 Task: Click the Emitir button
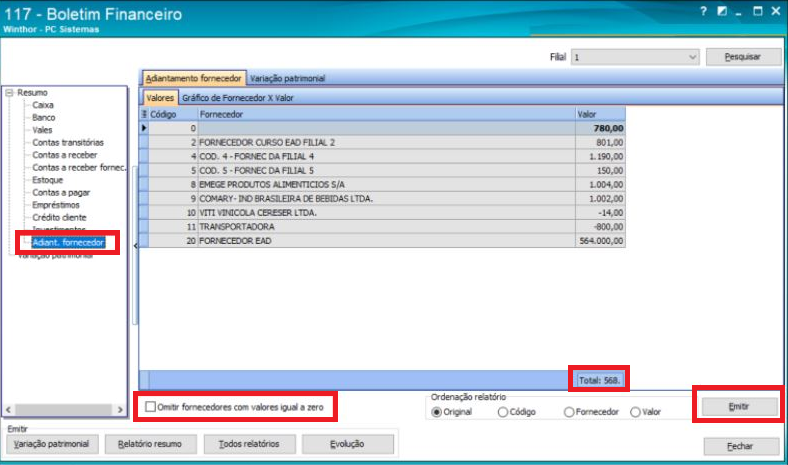(739, 406)
